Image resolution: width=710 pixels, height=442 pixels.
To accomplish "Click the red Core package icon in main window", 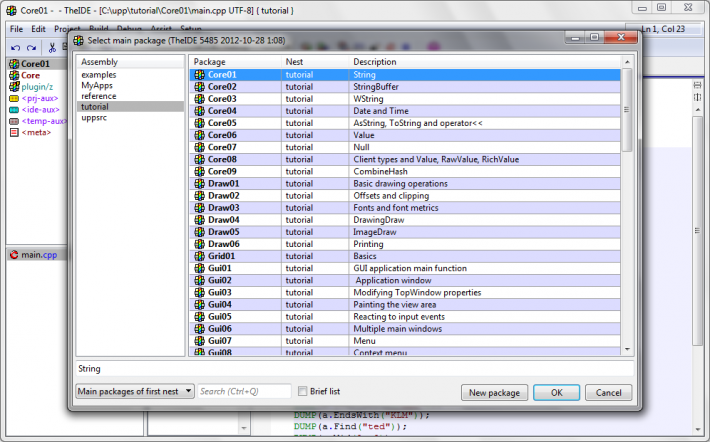I will [x=14, y=75].
